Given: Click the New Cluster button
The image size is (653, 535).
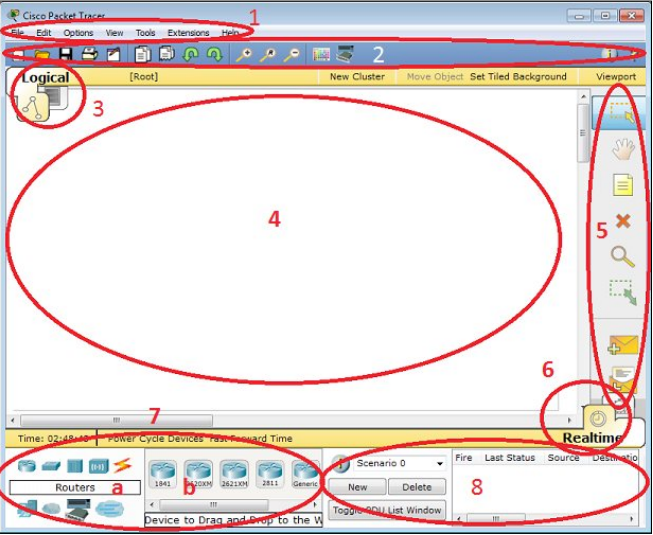Looking at the screenshot, I should 357,77.
